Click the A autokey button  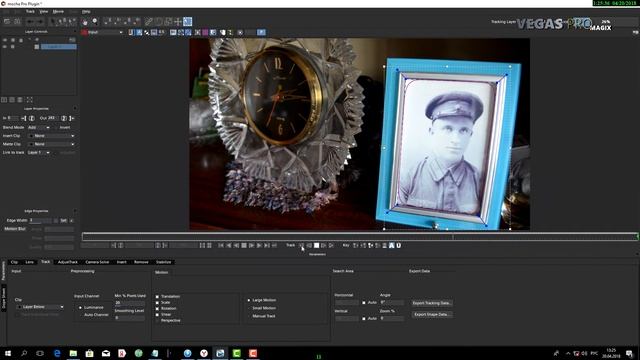391,245
